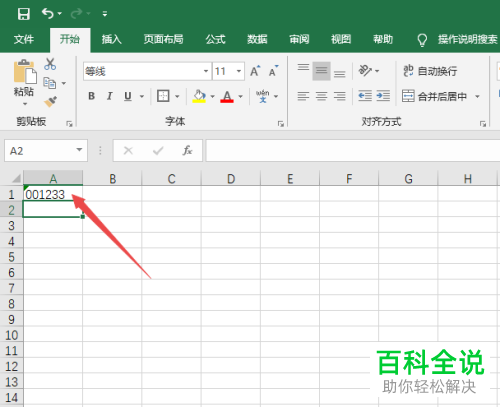Toggle Italic formatting

tap(109, 96)
